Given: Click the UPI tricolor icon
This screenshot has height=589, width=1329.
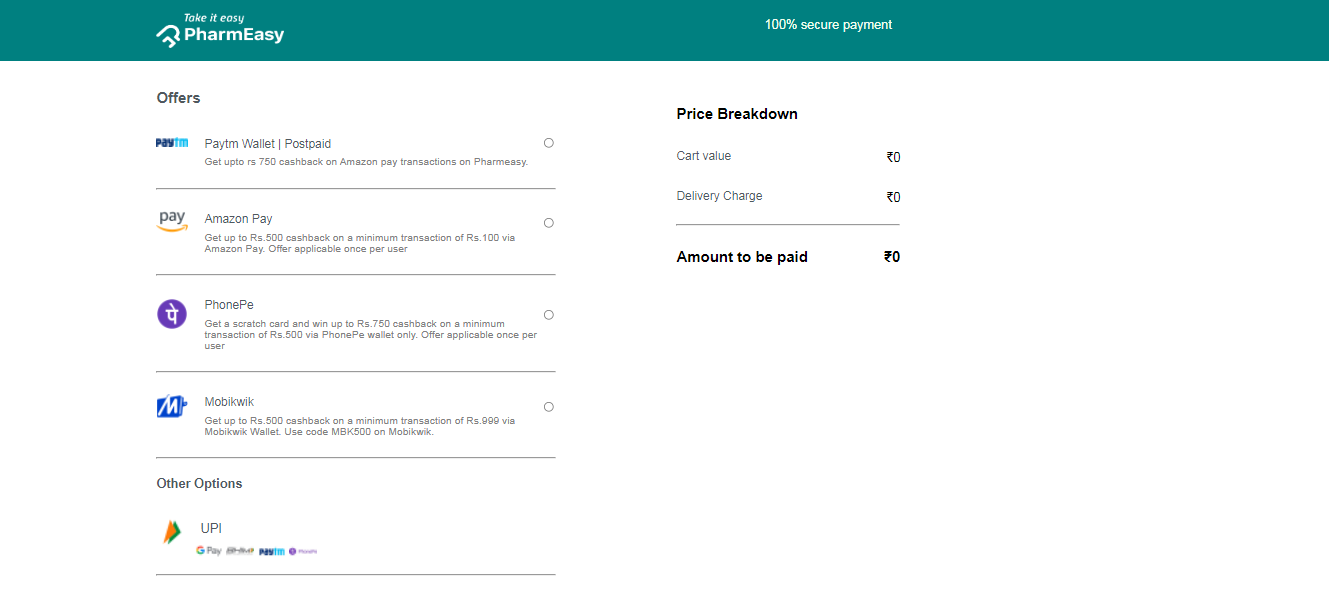Looking at the screenshot, I should point(172,531).
